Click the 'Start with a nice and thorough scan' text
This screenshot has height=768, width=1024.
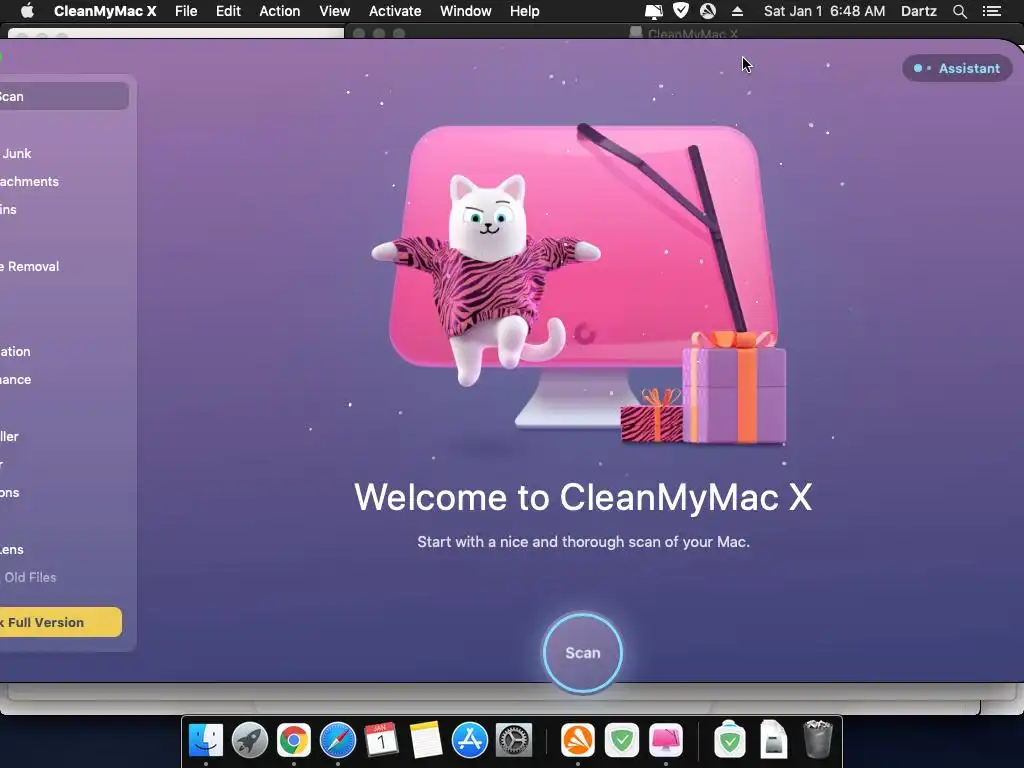tap(583, 542)
